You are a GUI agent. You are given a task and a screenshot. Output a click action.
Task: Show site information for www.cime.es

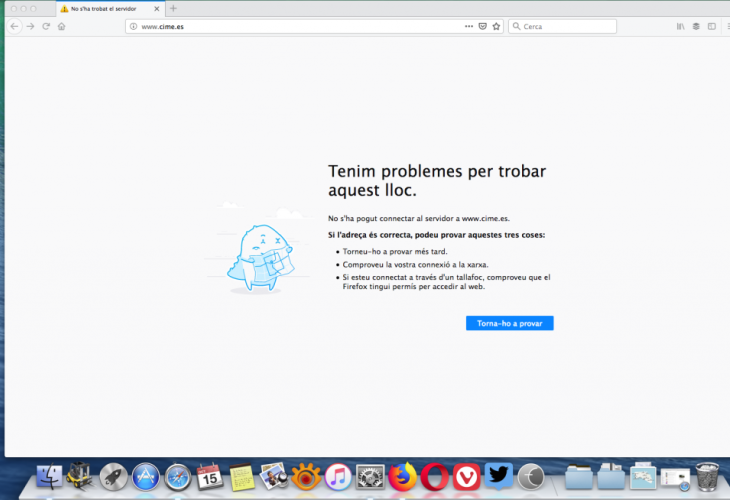point(133,26)
